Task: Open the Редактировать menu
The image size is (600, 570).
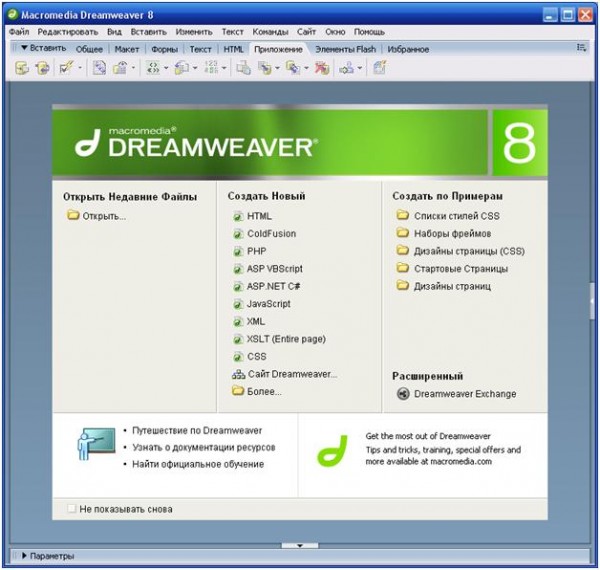Action: pyautogui.click(x=68, y=32)
